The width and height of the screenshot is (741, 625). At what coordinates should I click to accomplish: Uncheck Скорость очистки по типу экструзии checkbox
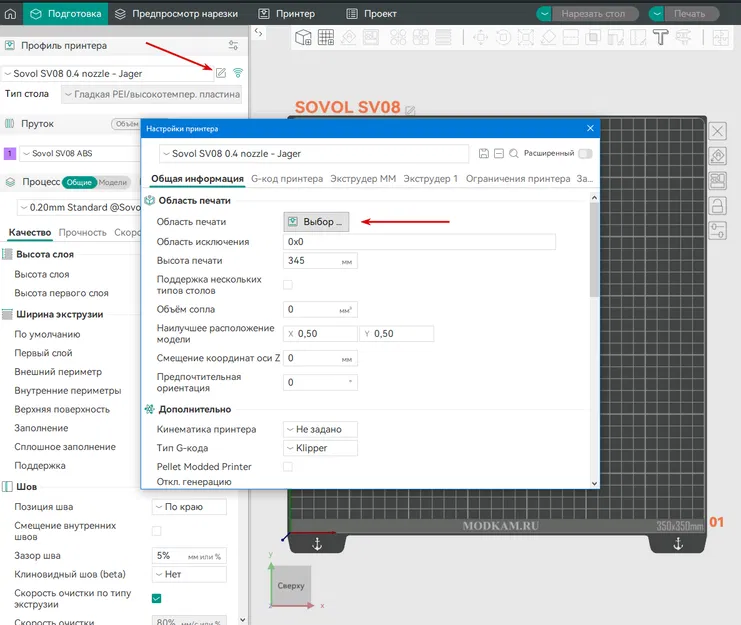coord(156,599)
